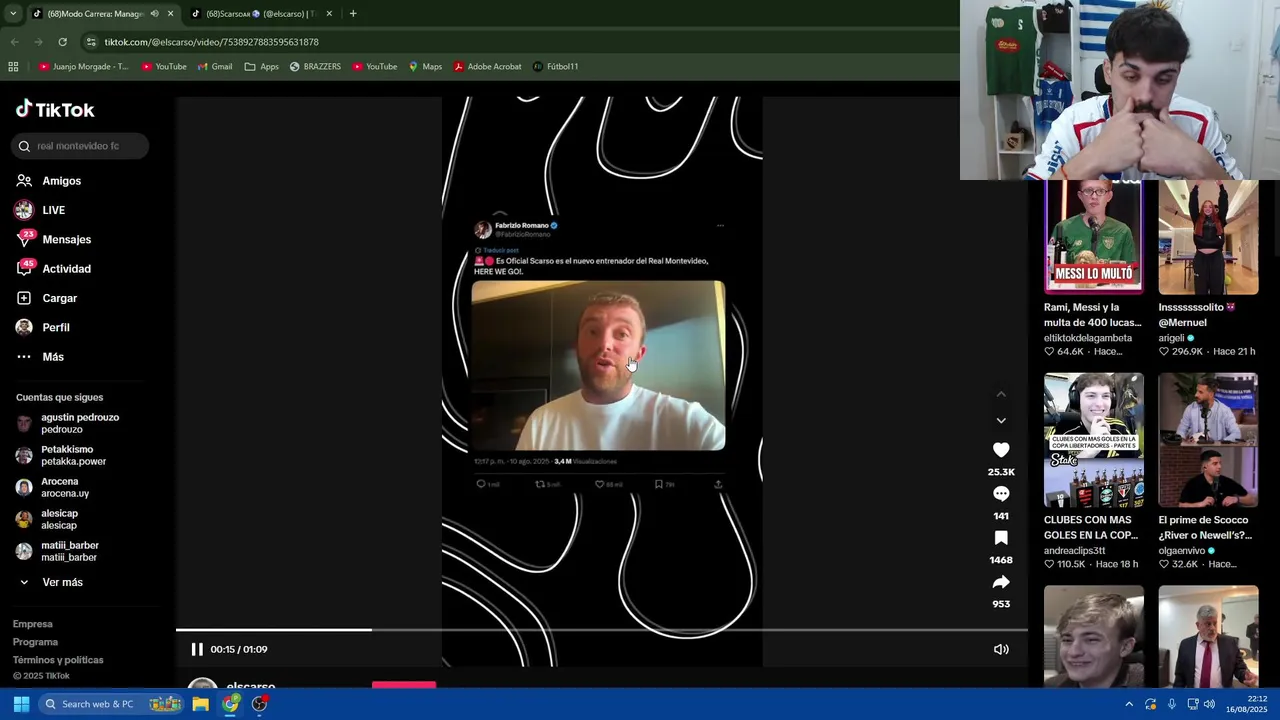Screen dimensions: 1280x720
Task: Open the Fútbol11 bookmark
Action: [x=555, y=67]
